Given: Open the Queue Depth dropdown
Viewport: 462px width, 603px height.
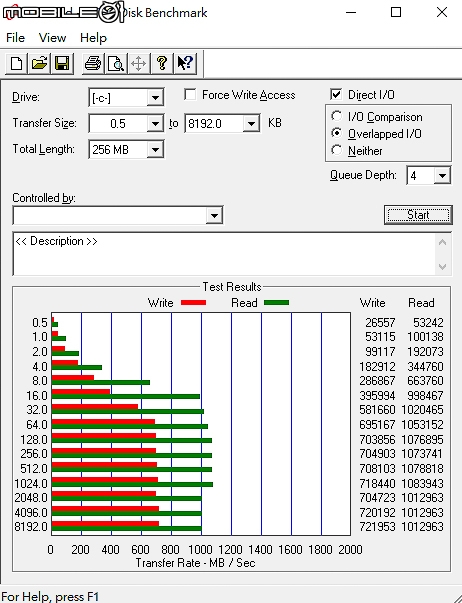Looking at the screenshot, I should pos(442,176).
